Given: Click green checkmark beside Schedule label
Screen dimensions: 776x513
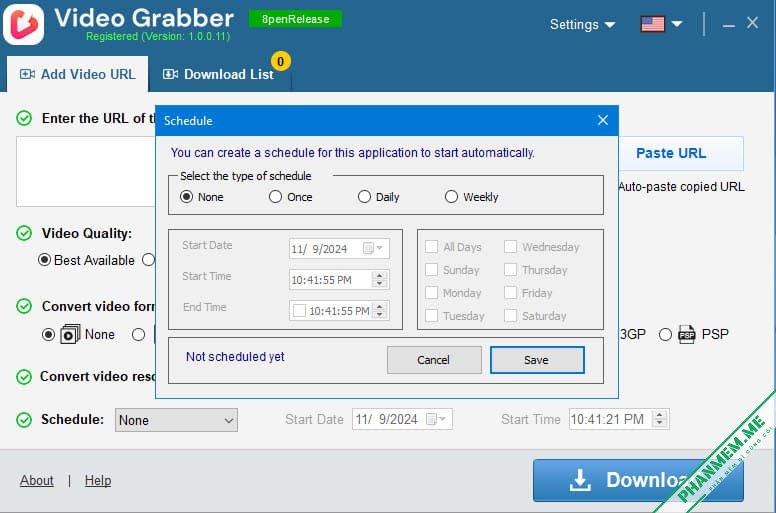Looking at the screenshot, I should coord(24,420).
